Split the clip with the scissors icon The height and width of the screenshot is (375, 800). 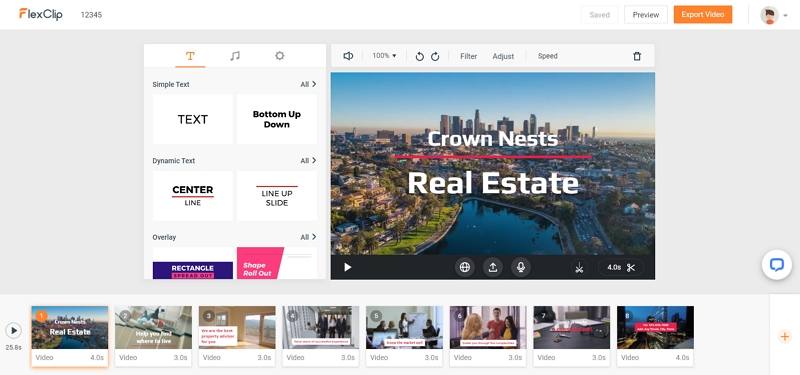[x=579, y=267]
